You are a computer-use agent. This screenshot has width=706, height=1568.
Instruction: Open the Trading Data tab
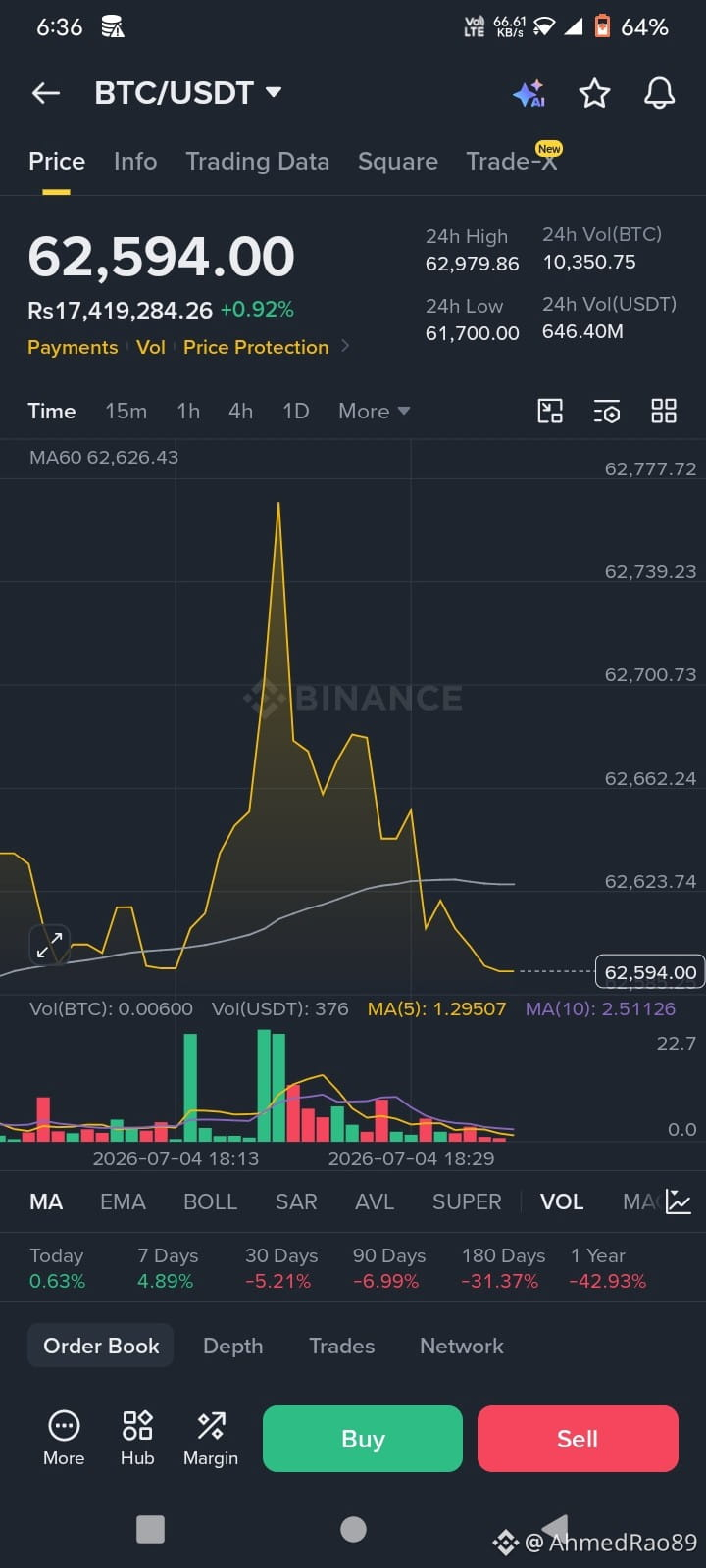pos(258,161)
